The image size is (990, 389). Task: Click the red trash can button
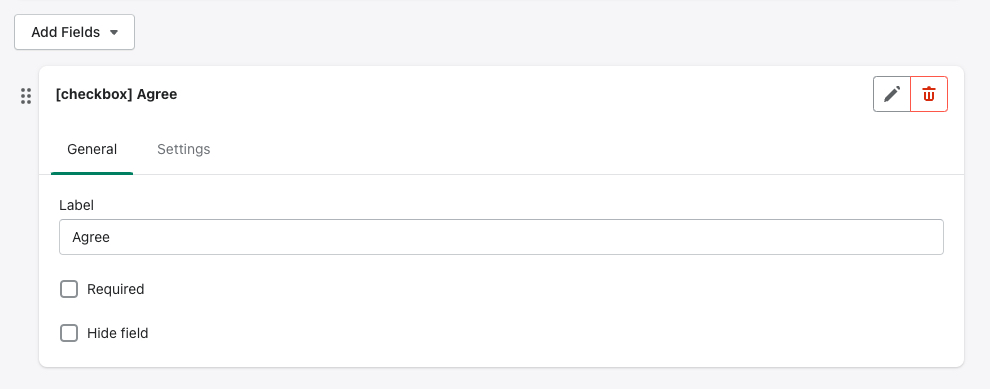[929, 94]
